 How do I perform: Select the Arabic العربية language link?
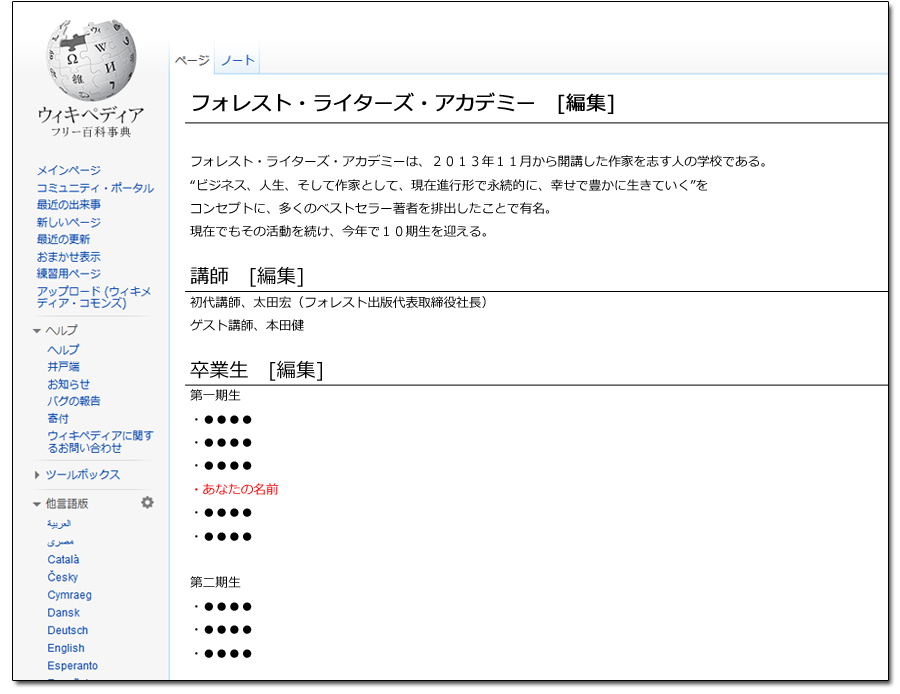59,524
